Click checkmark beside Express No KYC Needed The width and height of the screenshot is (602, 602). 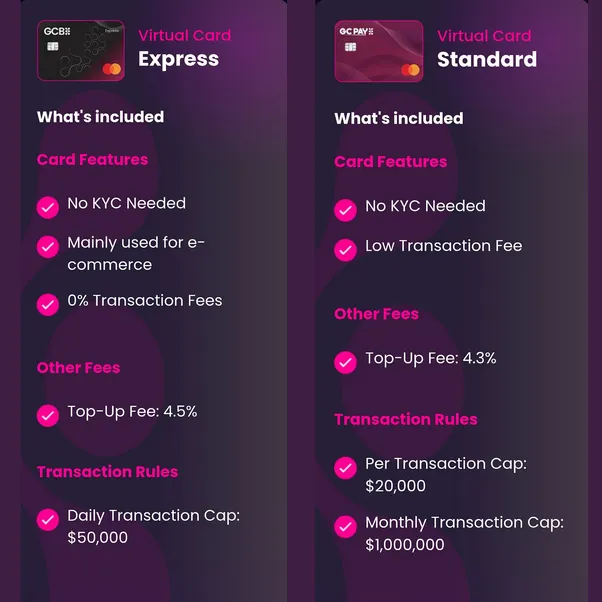tap(48, 207)
